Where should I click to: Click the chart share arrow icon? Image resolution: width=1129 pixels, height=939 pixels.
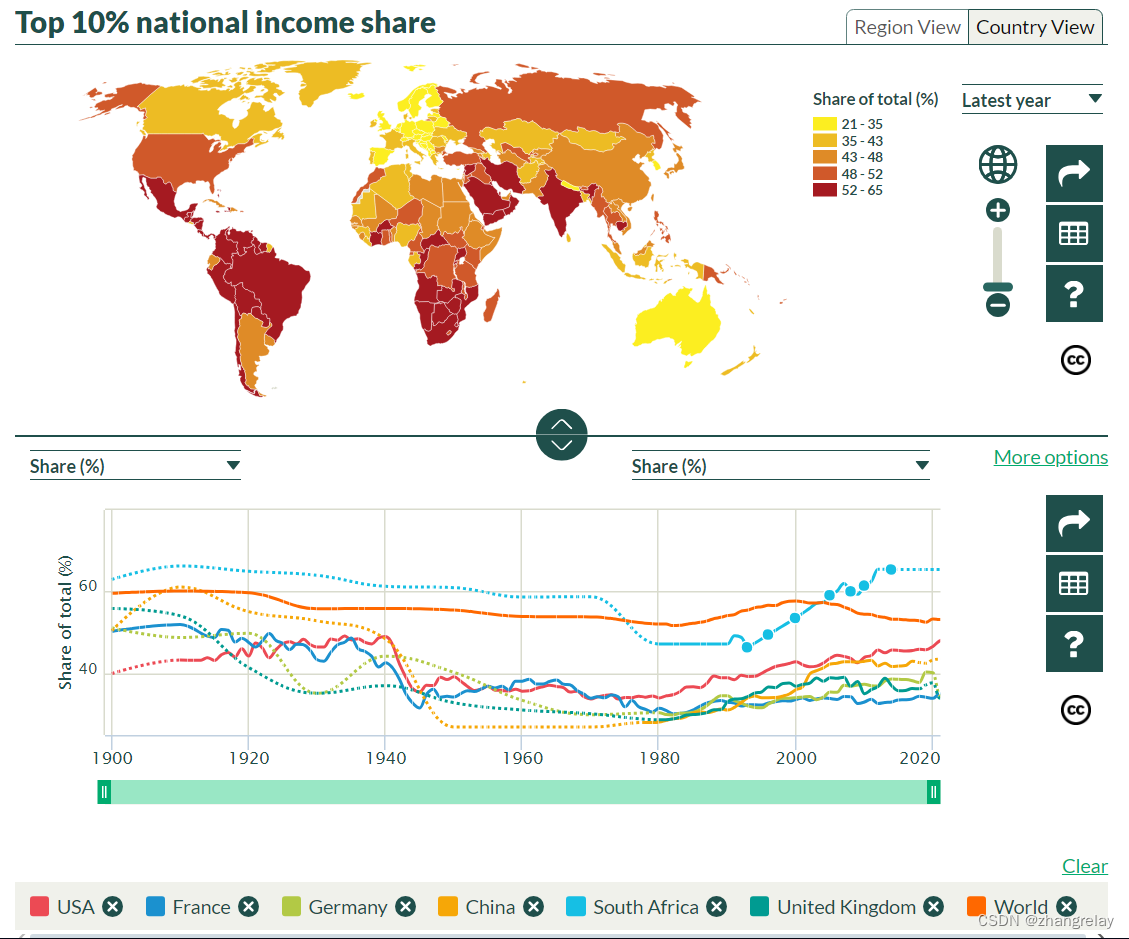coord(1074,524)
